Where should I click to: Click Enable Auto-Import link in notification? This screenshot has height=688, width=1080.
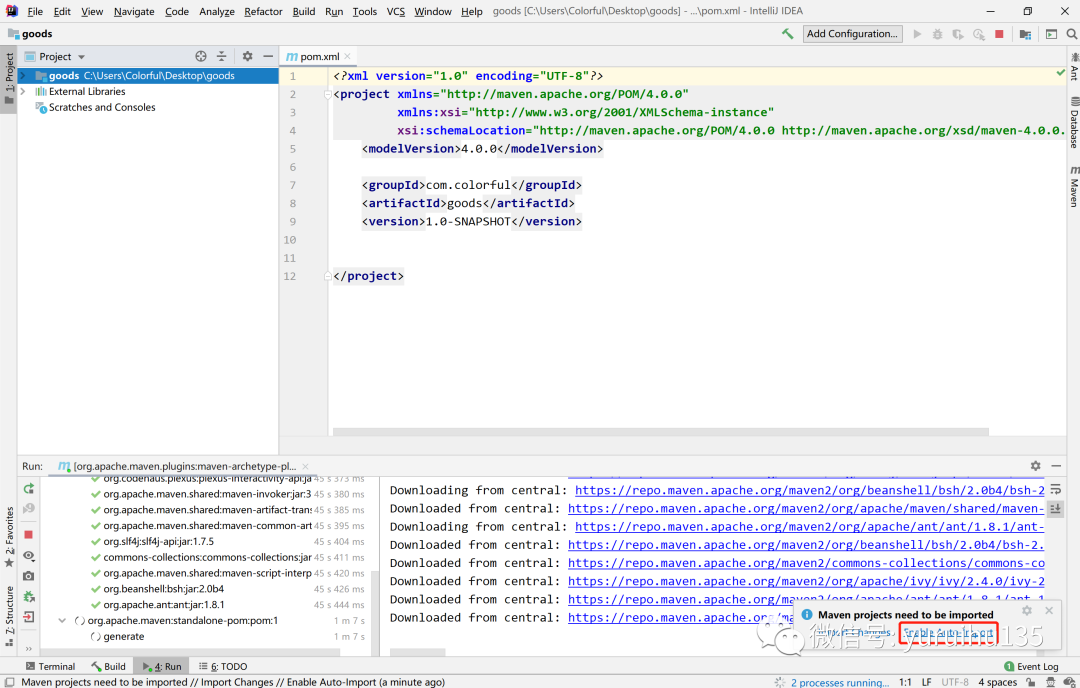948,632
